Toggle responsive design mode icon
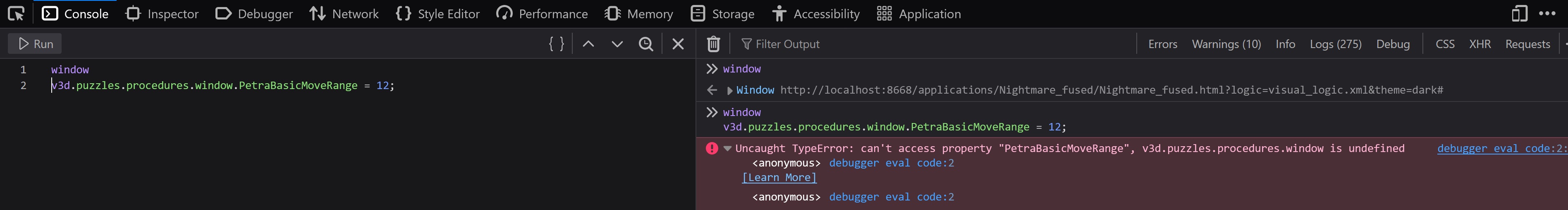Image resolution: width=1568 pixels, height=210 pixels. (1519, 13)
